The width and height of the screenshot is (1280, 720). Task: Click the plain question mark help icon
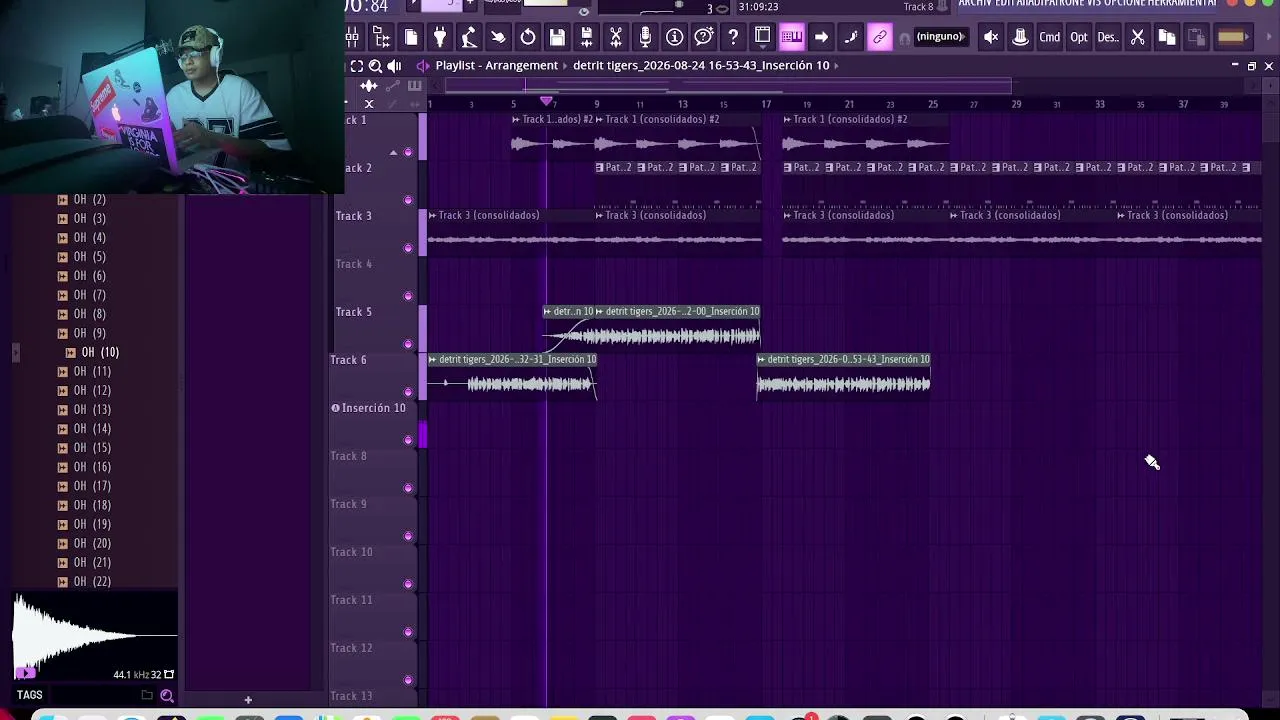tap(733, 38)
